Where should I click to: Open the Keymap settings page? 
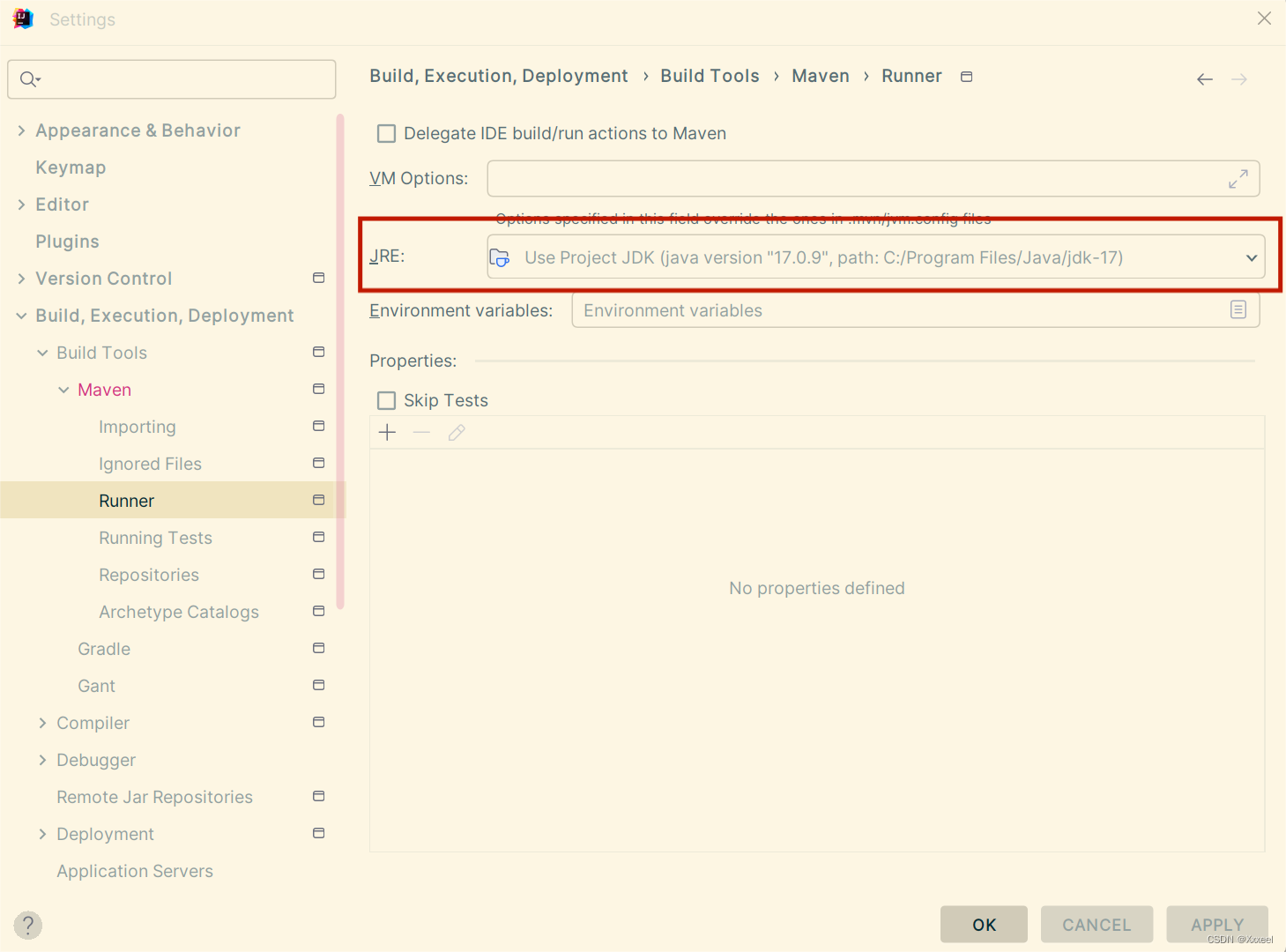tap(71, 167)
